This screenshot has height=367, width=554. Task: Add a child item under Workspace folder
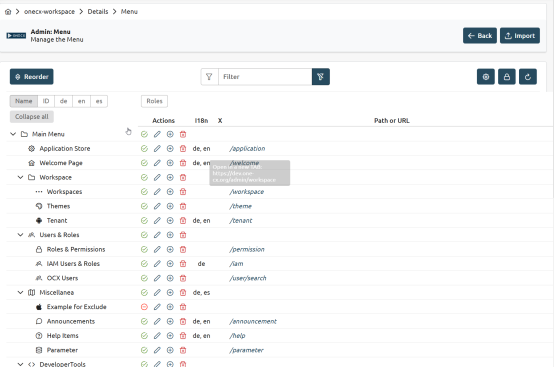coord(170,177)
